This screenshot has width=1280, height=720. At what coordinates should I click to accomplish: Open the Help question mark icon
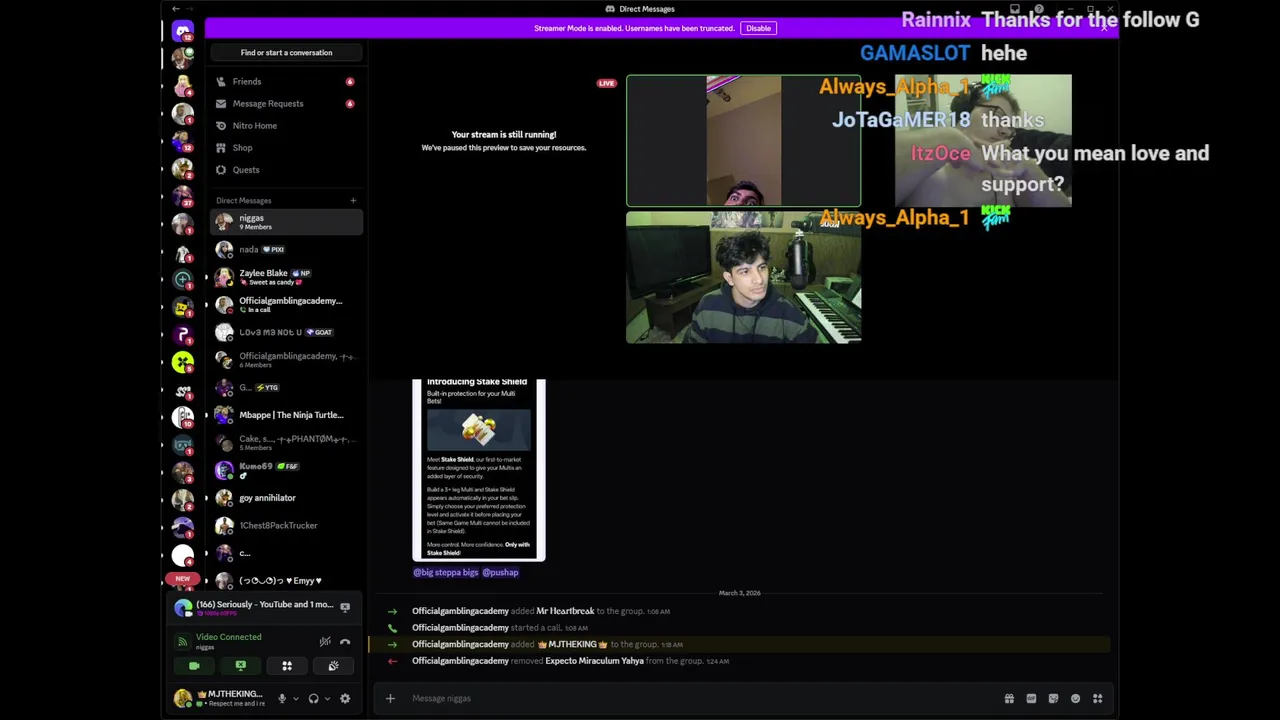[x=1039, y=9]
